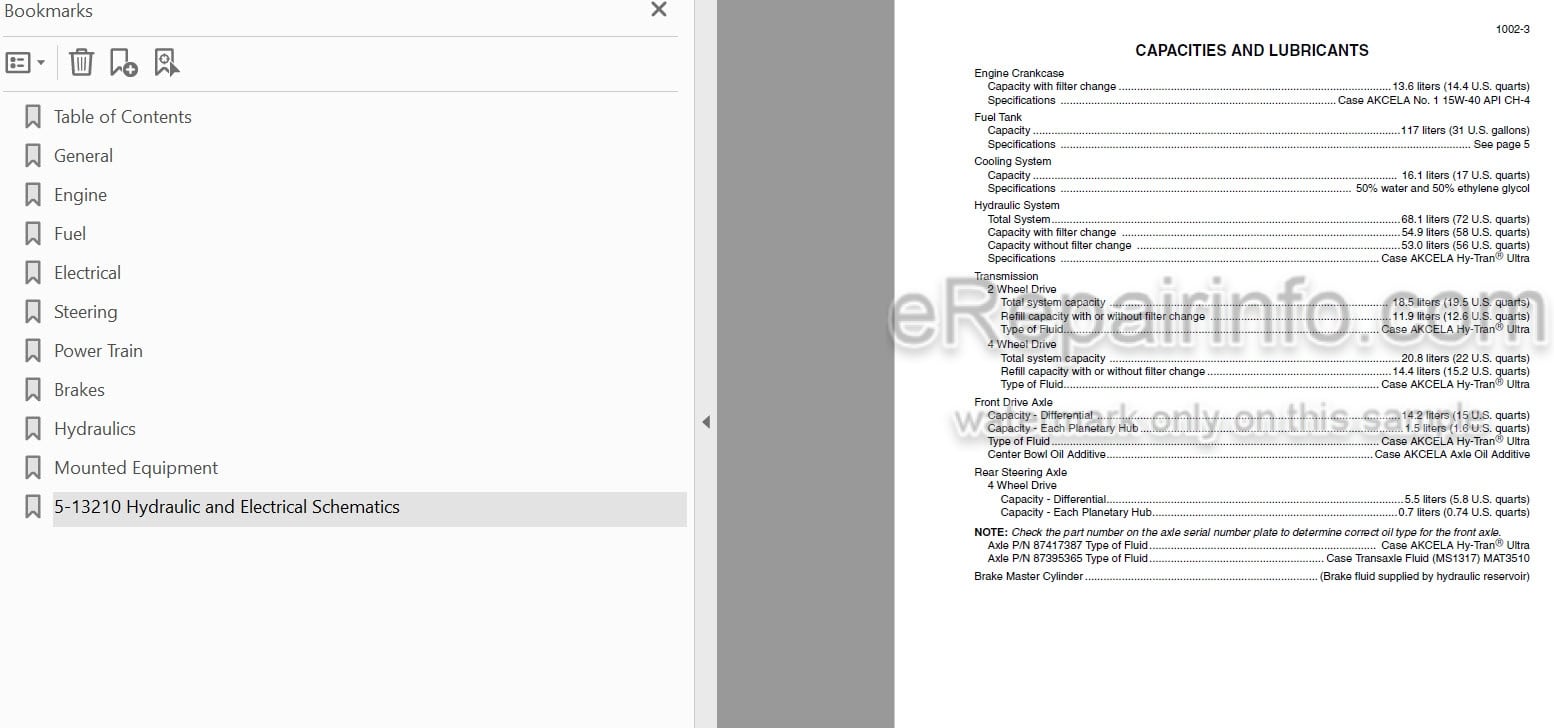This screenshot has width=1554, height=728.
Task: Click the Cooling System section heading
Action: tap(1013, 161)
